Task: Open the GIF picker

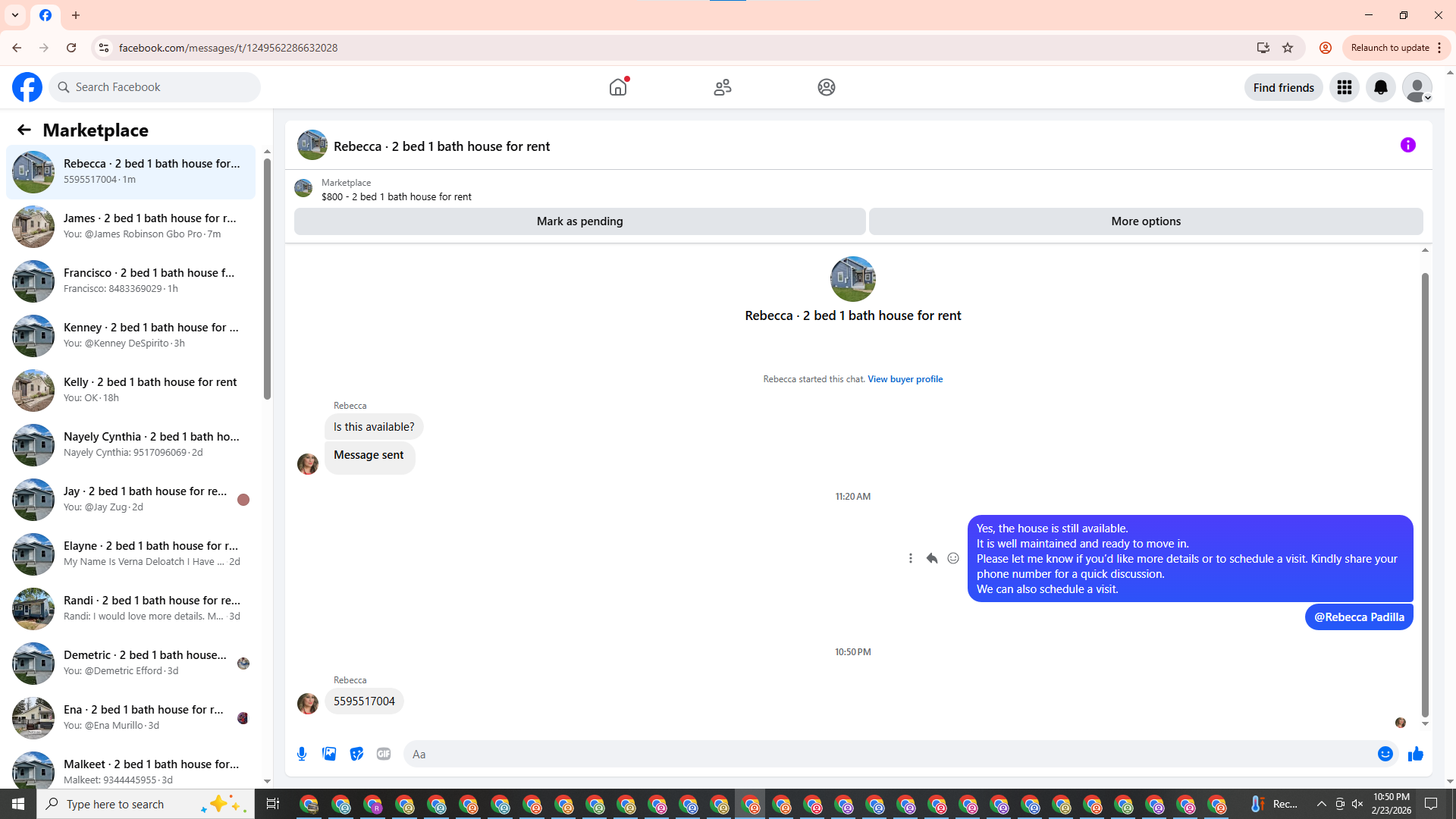Action: 384,754
